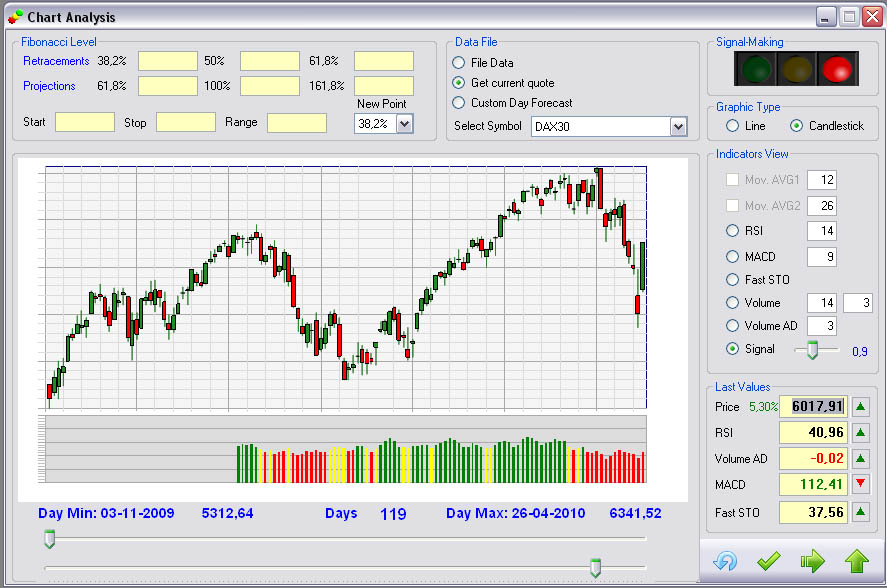Click the green up arrow icon
Viewport: 887px width, 588px height.
[856, 561]
